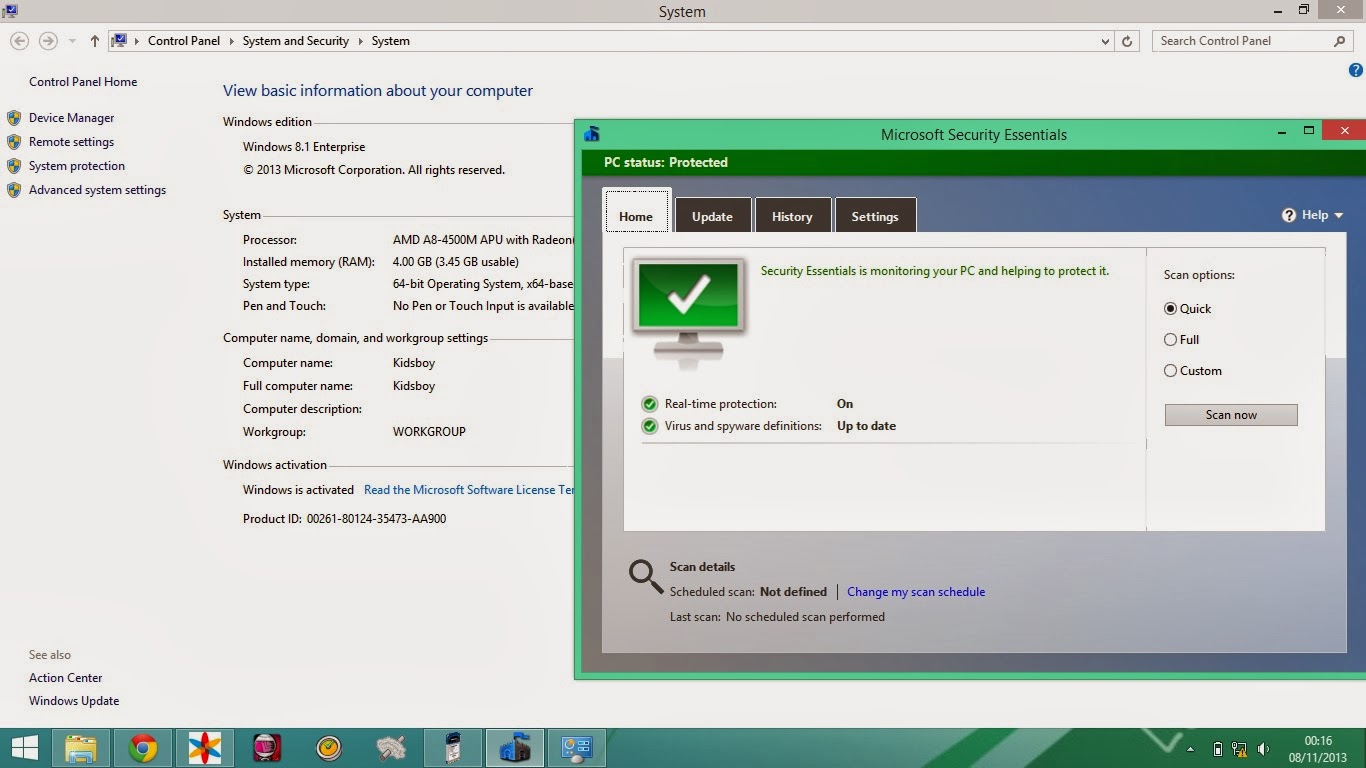Viewport: 1366px width, 768px height.
Task: Open the Settings tab in Security Essentials
Action: (x=875, y=216)
